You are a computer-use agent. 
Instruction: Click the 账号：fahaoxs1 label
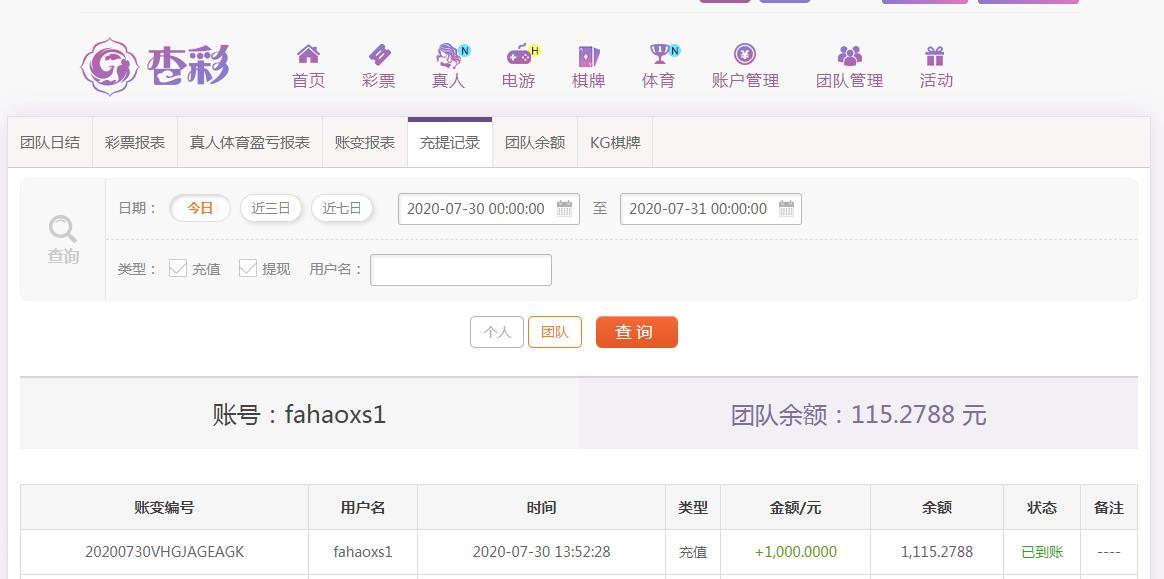pyautogui.click(x=299, y=413)
